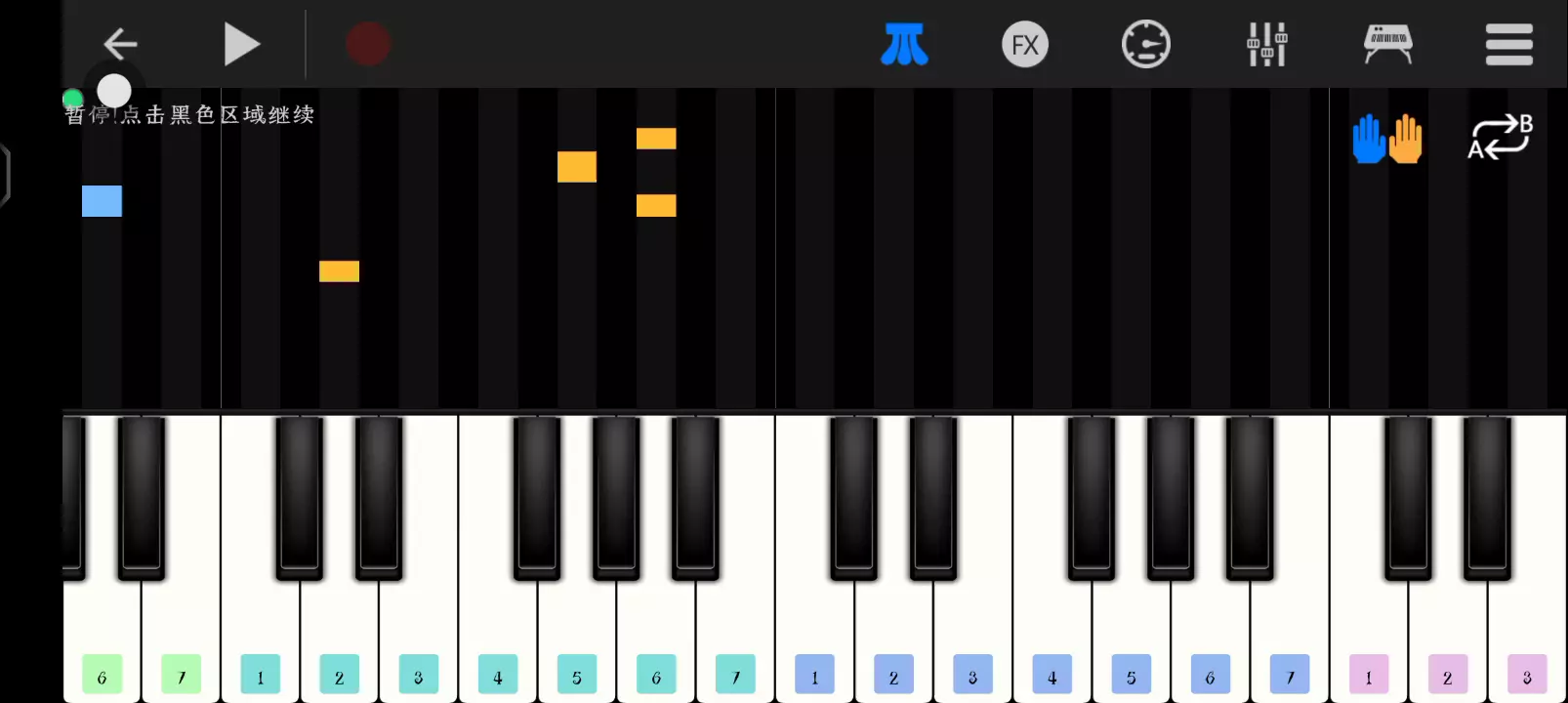Image resolution: width=1568 pixels, height=703 pixels.
Task: Play the blue key labeled 4
Action: click(1052, 674)
